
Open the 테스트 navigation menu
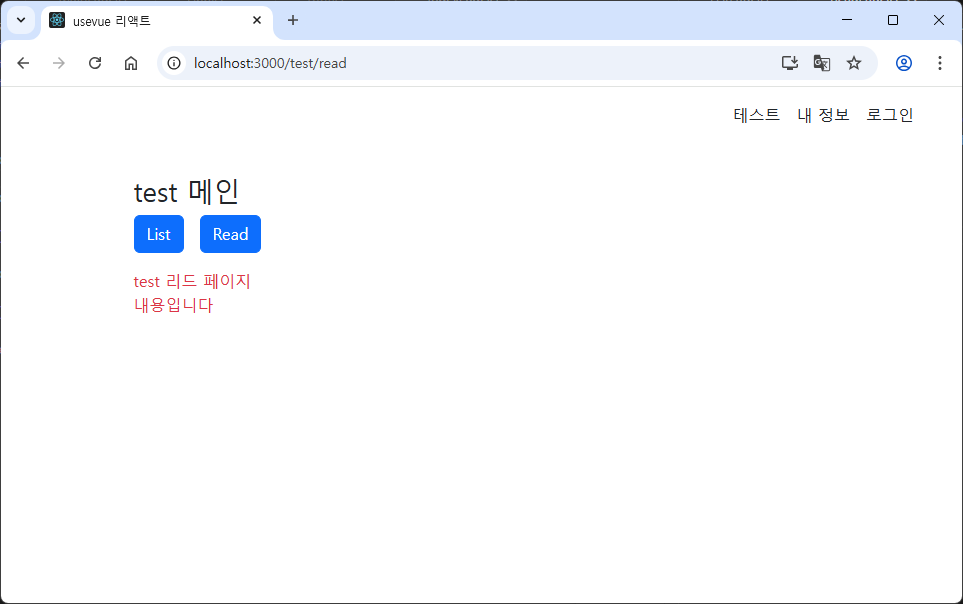(x=756, y=114)
